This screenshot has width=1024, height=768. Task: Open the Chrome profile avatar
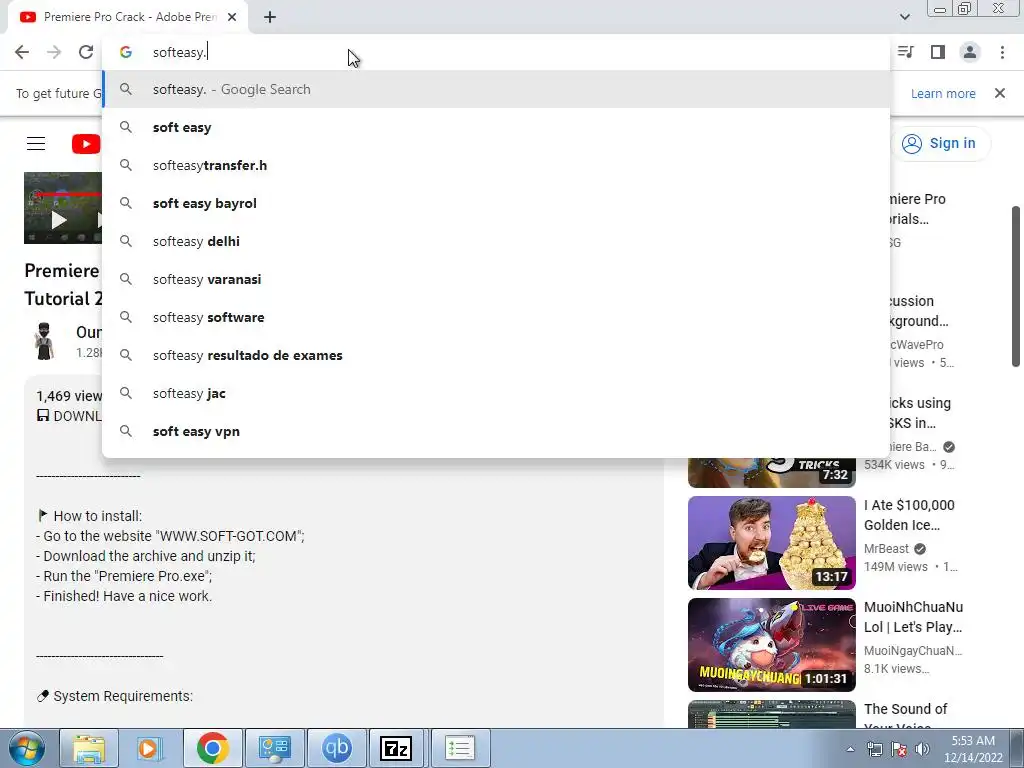[x=970, y=52]
